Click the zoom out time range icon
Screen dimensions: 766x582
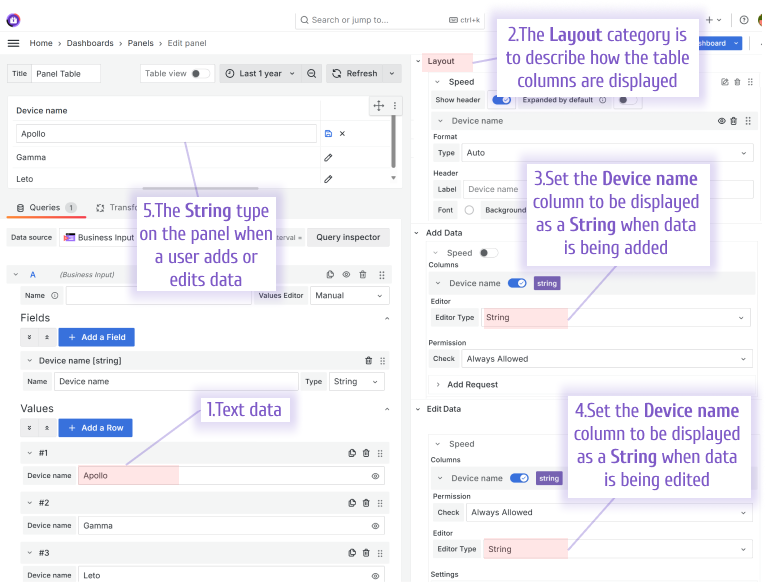(x=312, y=73)
